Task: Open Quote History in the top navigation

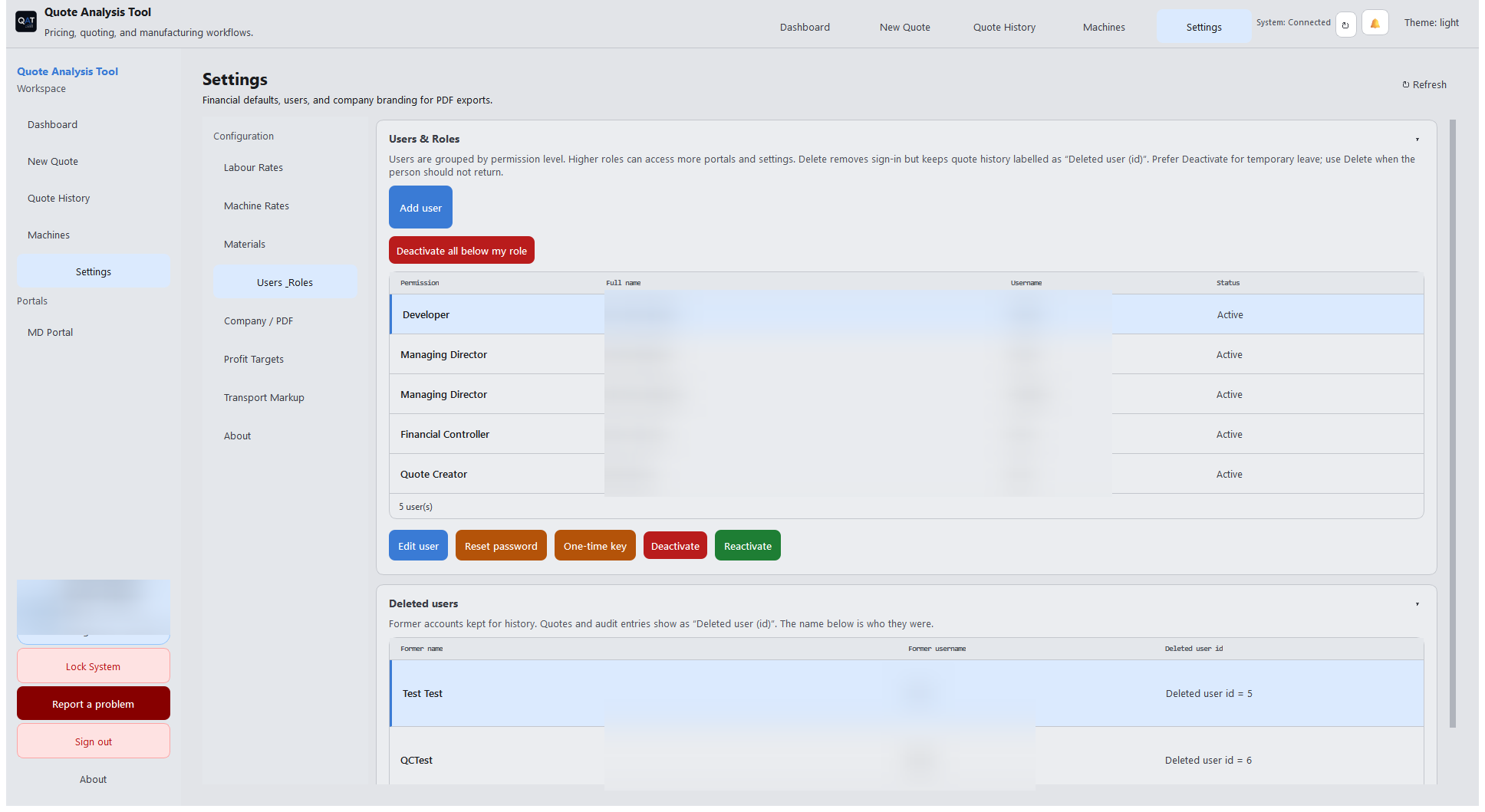Action: (x=1004, y=27)
